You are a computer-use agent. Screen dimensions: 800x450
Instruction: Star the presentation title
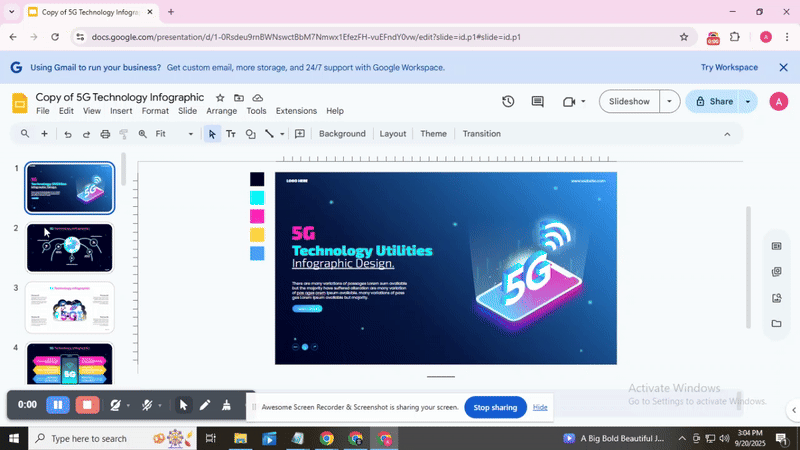pyautogui.click(x=220, y=98)
